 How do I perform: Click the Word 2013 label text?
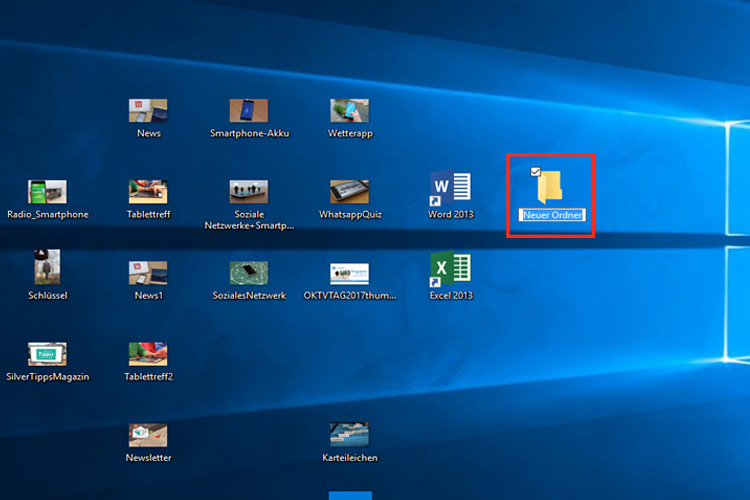[451, 214]
